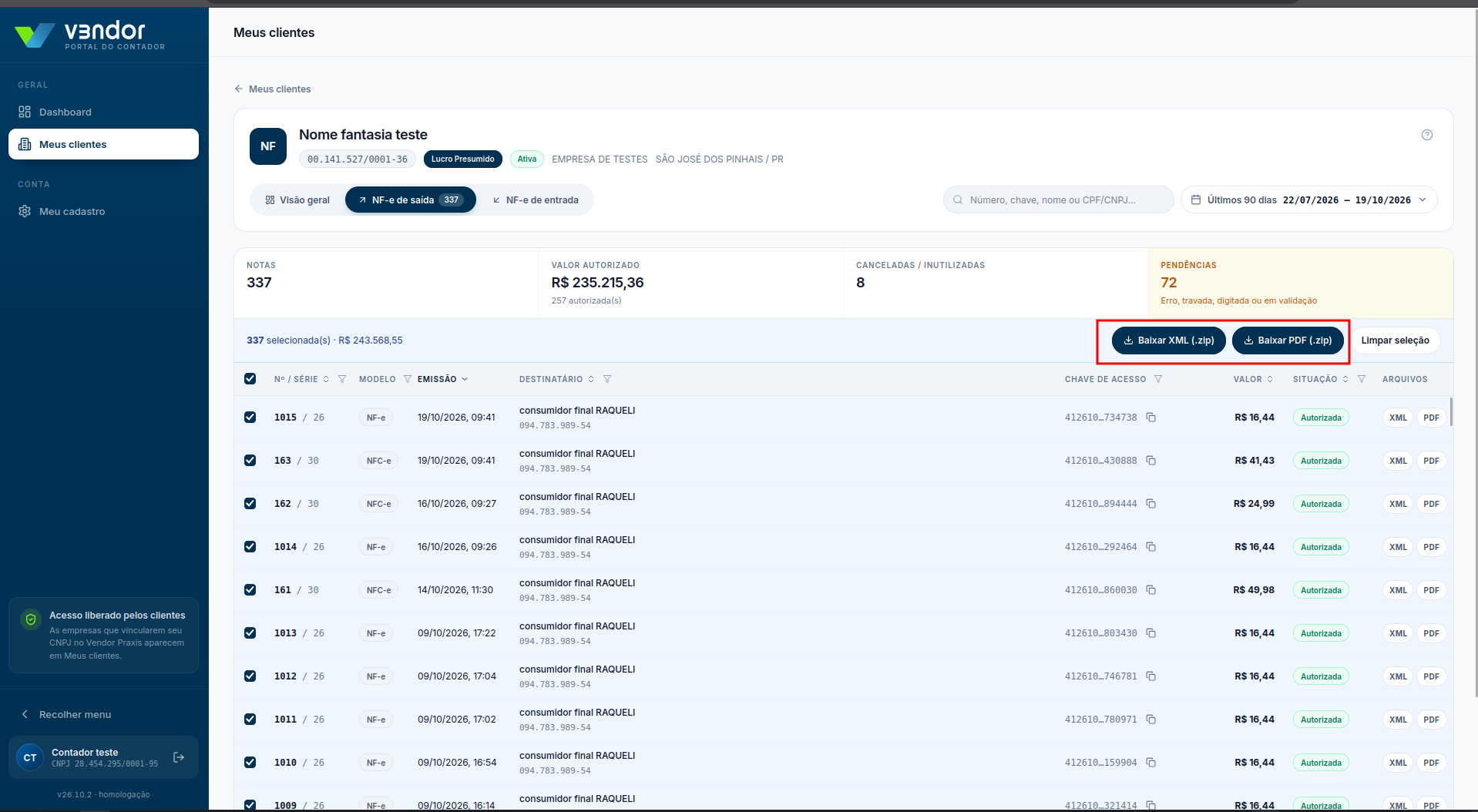The height and width of the screenshot is (812, 1478).
Task: Download XML for note 1015
Action: 1398,418
